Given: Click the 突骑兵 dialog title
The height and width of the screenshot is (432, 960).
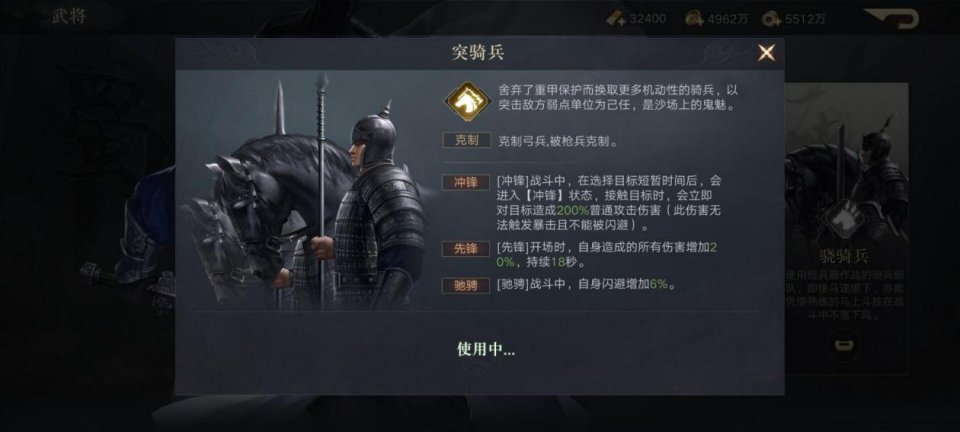Looking at the screenshot, I should pos(478,53).
